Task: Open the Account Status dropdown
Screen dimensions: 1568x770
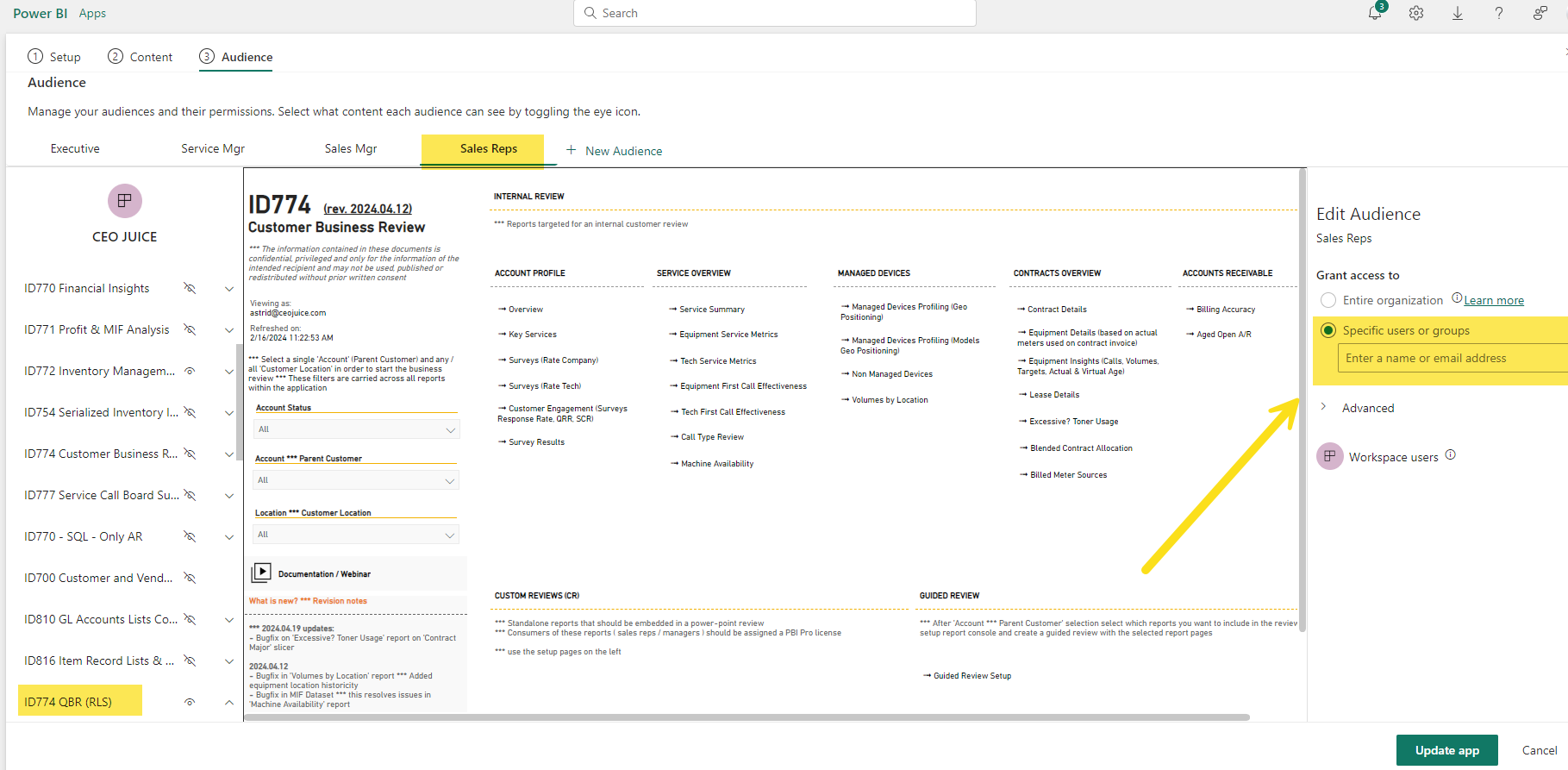Action: 356,429
